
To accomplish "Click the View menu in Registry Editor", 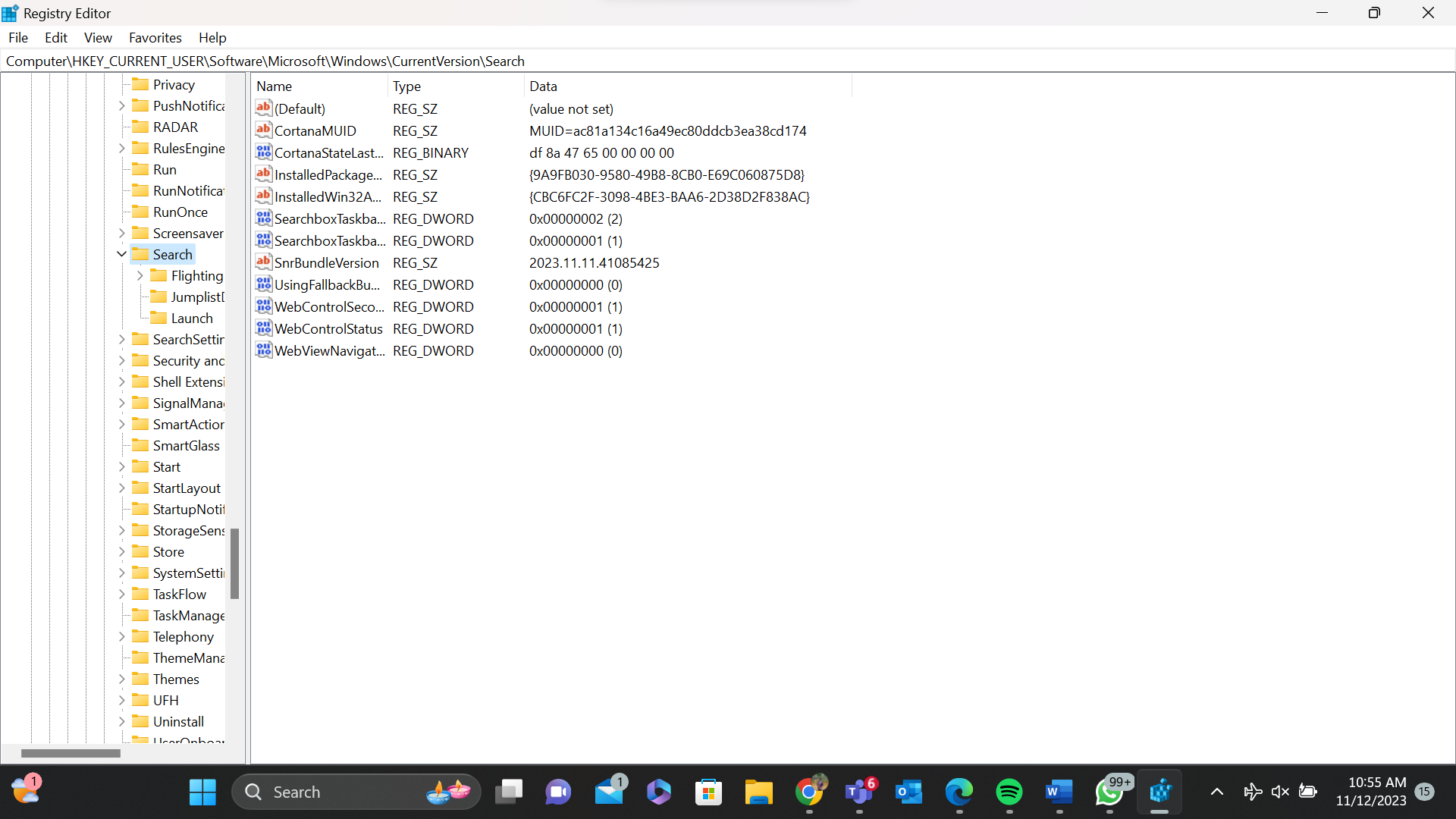I will point(97,37).
